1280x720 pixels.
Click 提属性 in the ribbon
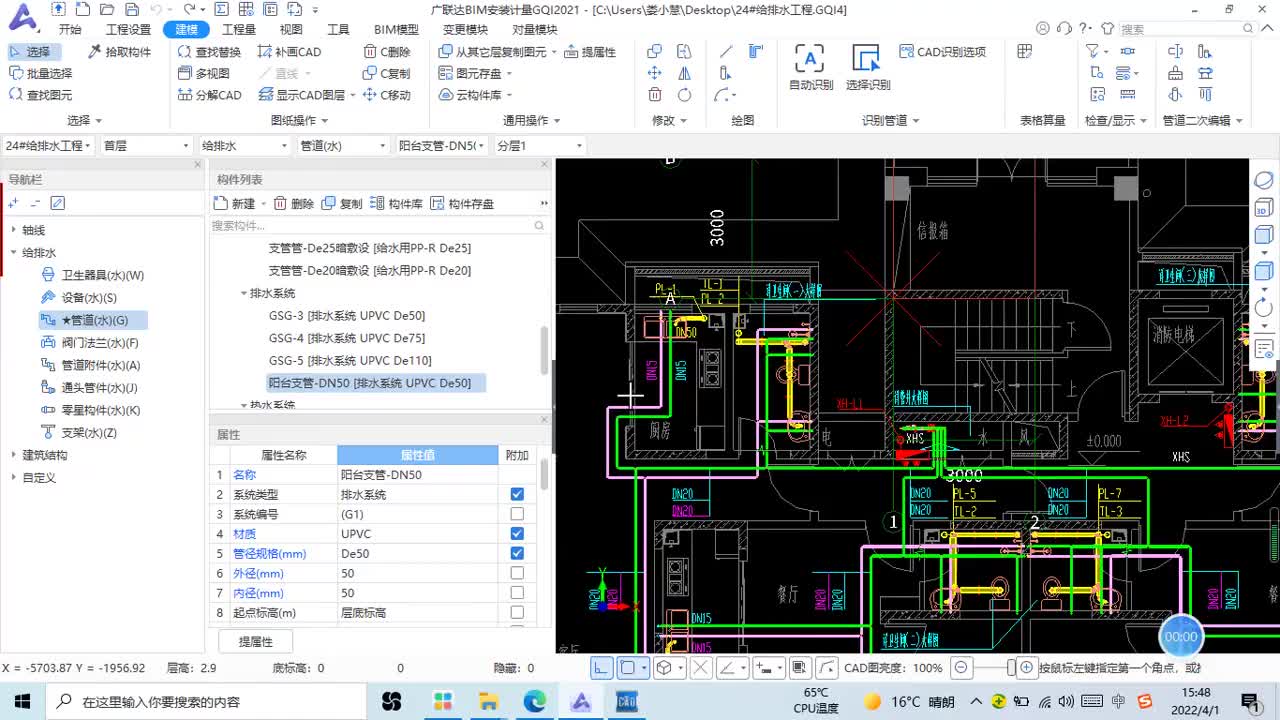click(590, 51)
